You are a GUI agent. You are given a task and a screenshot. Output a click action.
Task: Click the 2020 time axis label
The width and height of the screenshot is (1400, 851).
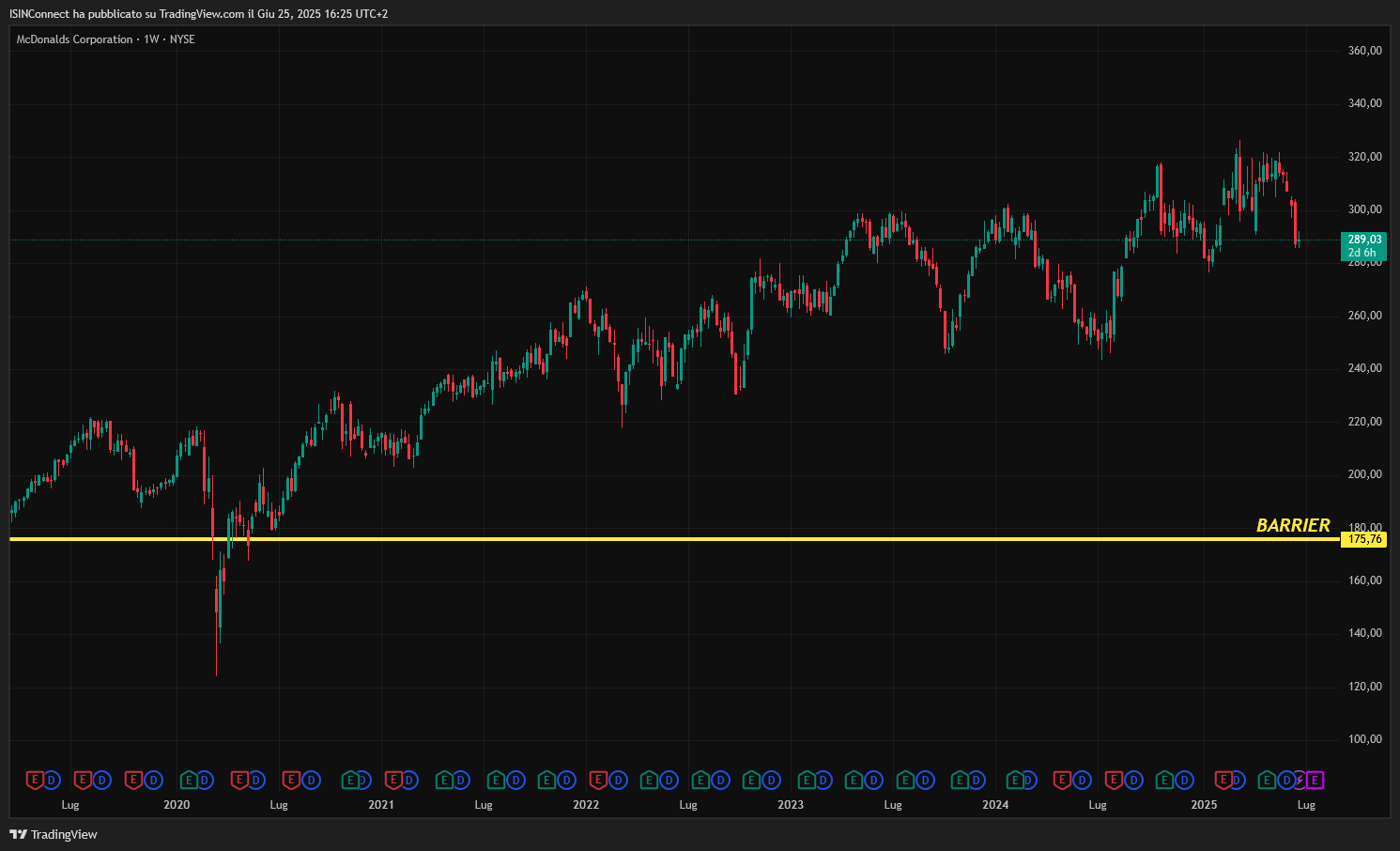[177, 805]
